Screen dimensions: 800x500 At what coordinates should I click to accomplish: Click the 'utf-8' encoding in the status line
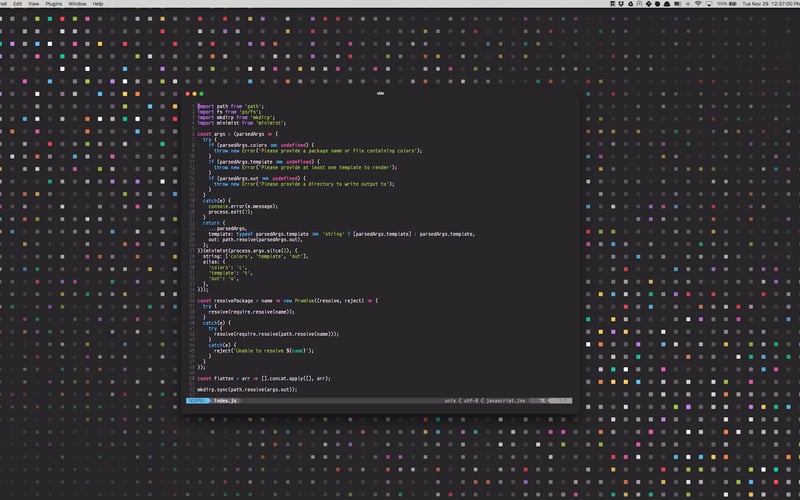tap(470, 401)
